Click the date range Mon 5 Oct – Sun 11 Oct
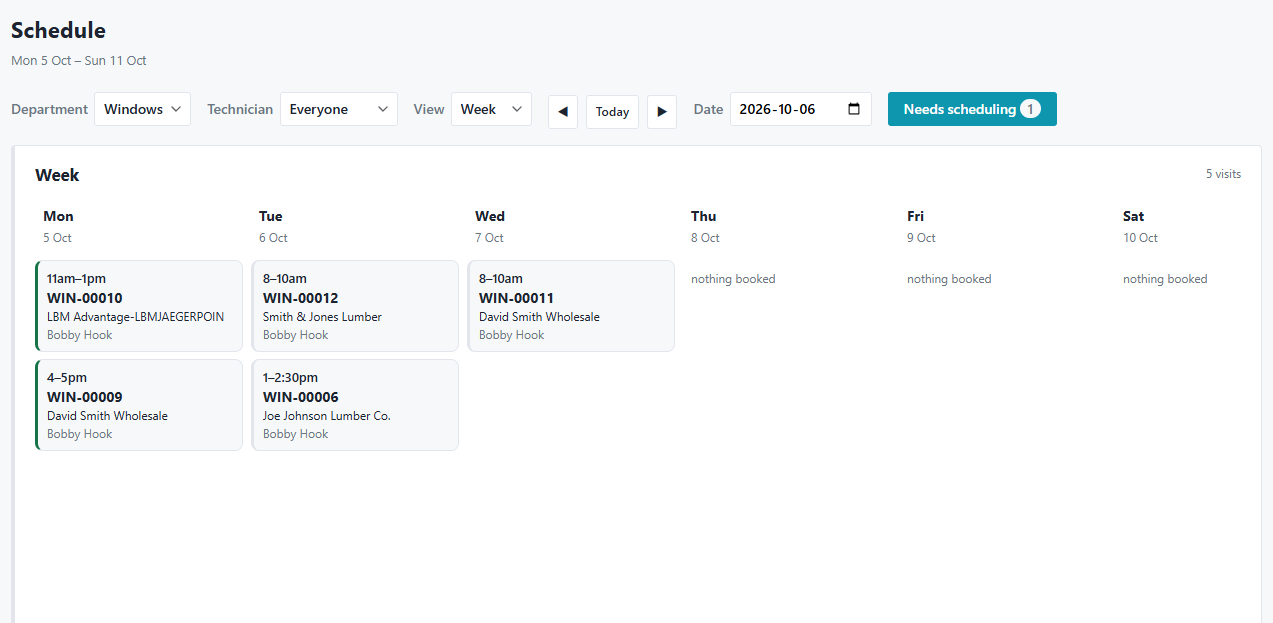This screenshot has height=623, width=1273. pos(79,61)
